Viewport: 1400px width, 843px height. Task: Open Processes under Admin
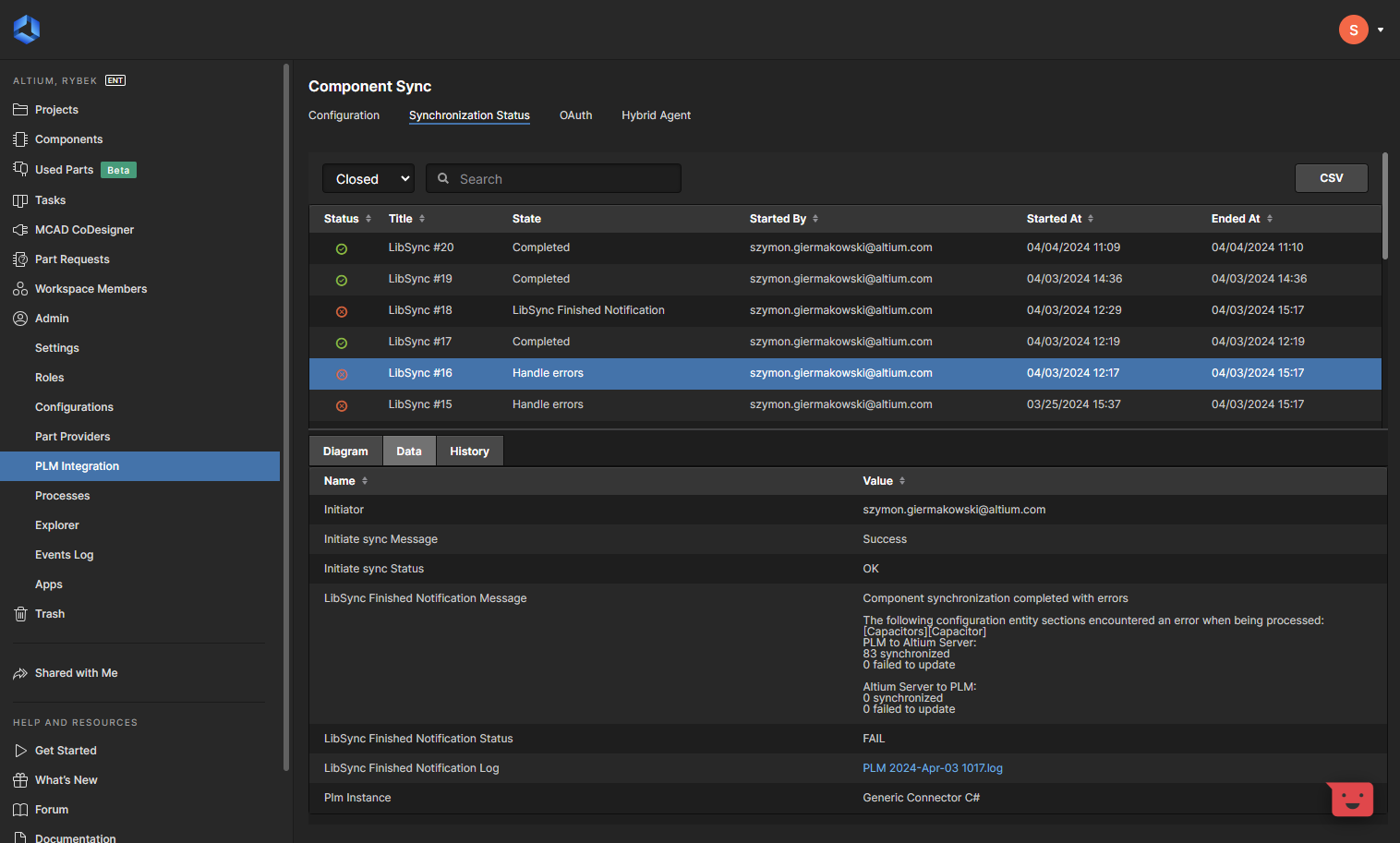(x=63, y=496)
